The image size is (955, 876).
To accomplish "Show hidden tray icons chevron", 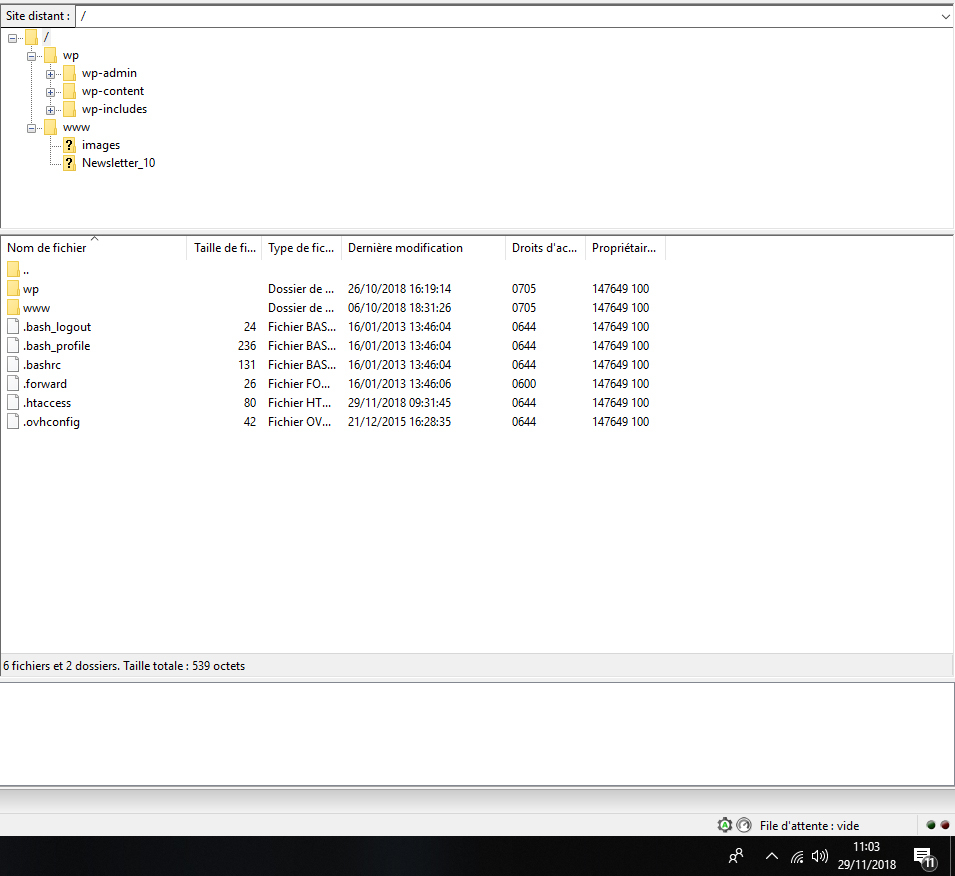I will (x=771, y=857).
